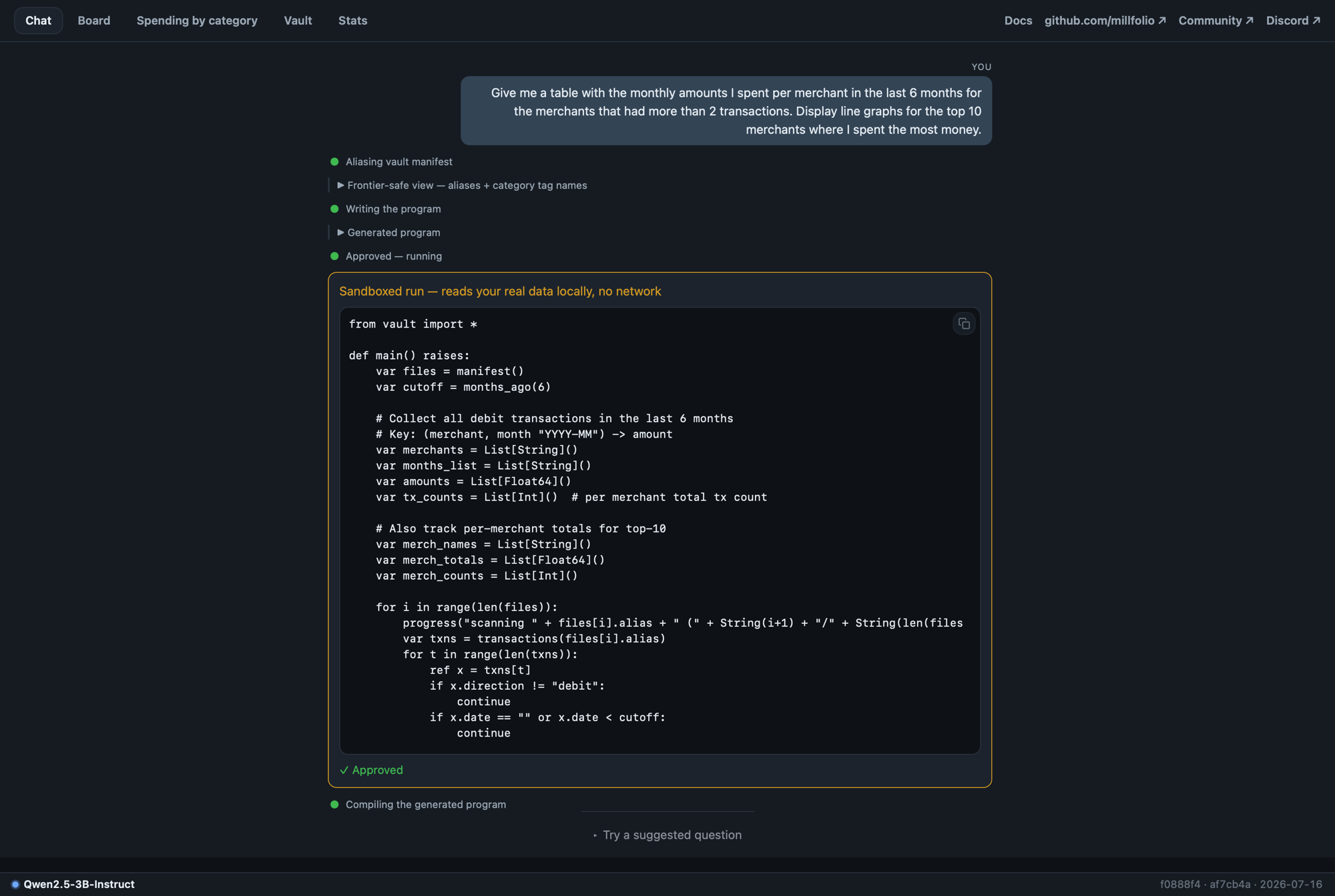Click the Approved status label

click(377, 770)
